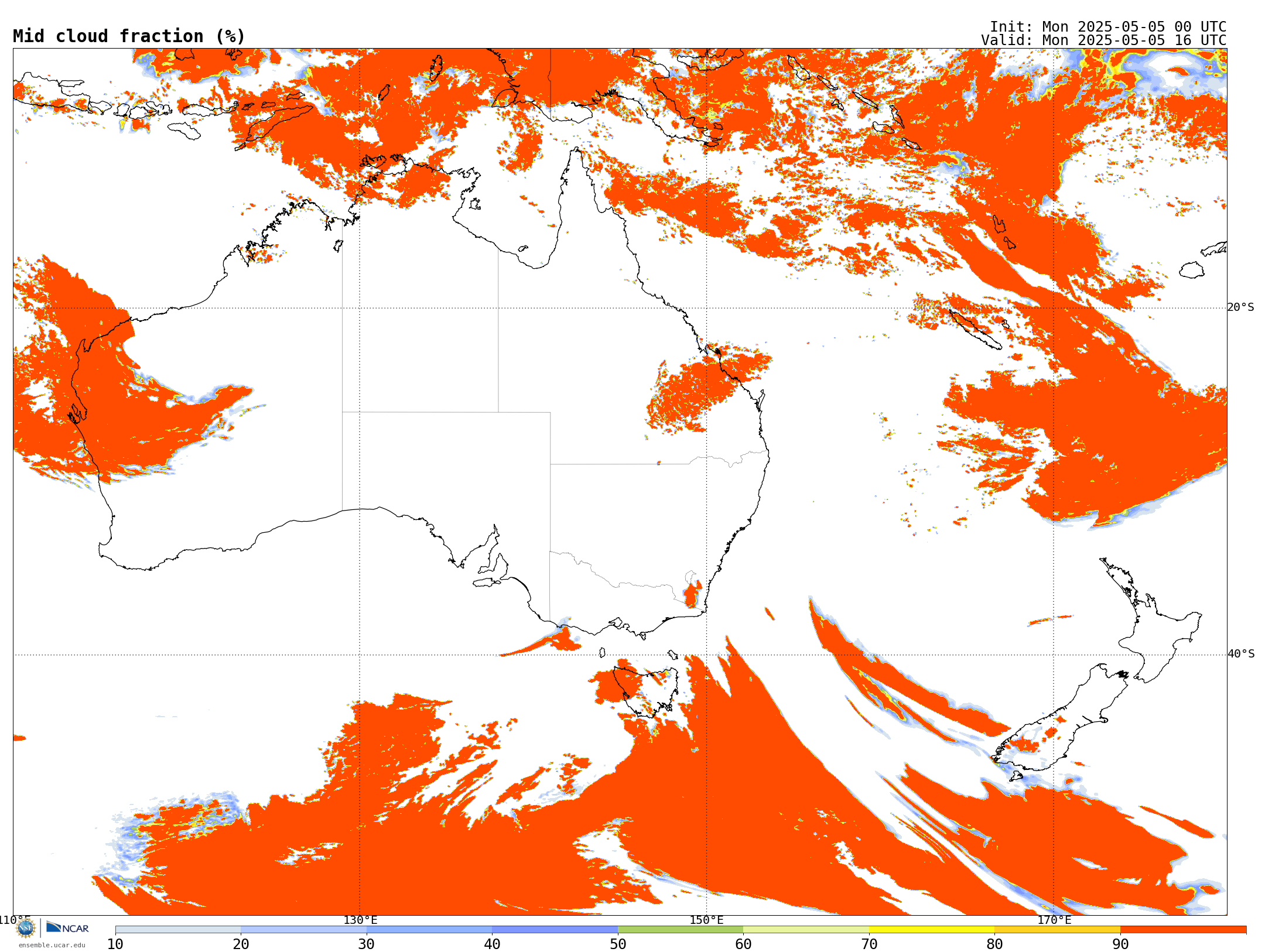Viewport: 1265px width, 952px height.
Task: Click the colorbar tick label 30
Action: click(x=367, y=944)
